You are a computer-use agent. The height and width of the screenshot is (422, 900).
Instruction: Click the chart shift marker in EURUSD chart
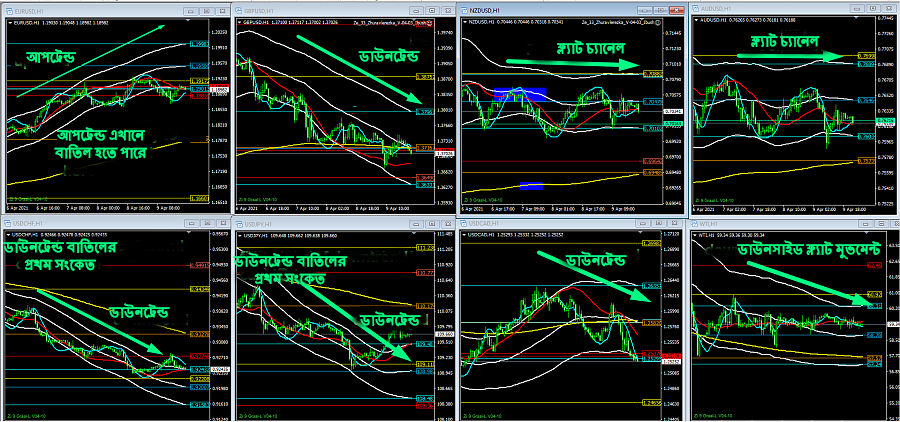[x=188, y=20]
